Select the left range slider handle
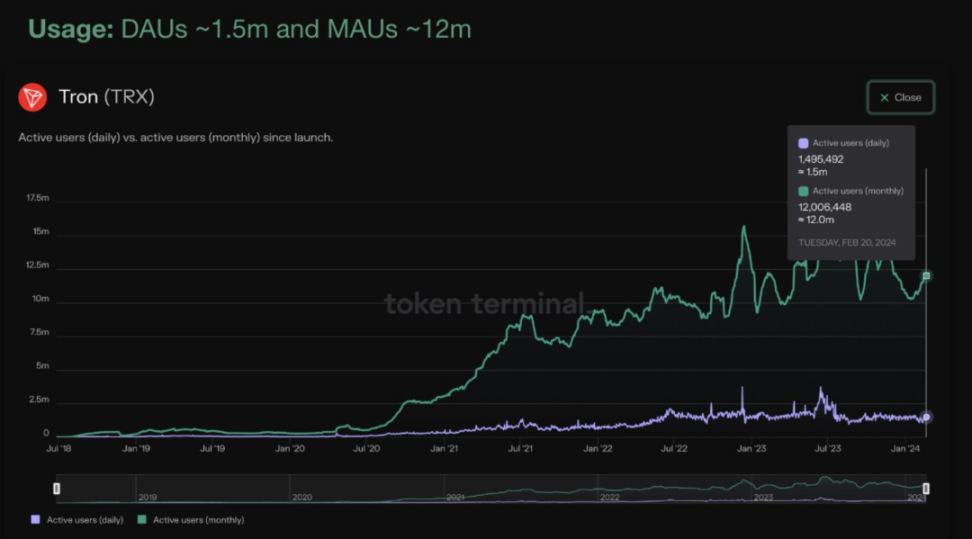The image size is (972, 539). pyautogui.click(x=56, y=489)
